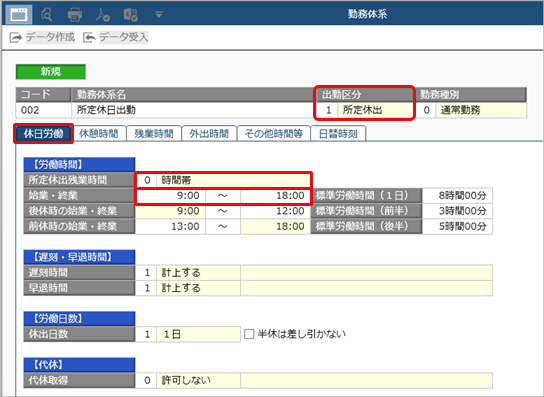The width and height of the screenshot is (544, 397).
Task: Switch to the 休憩時間 tab
Action: tap(99, 134)
